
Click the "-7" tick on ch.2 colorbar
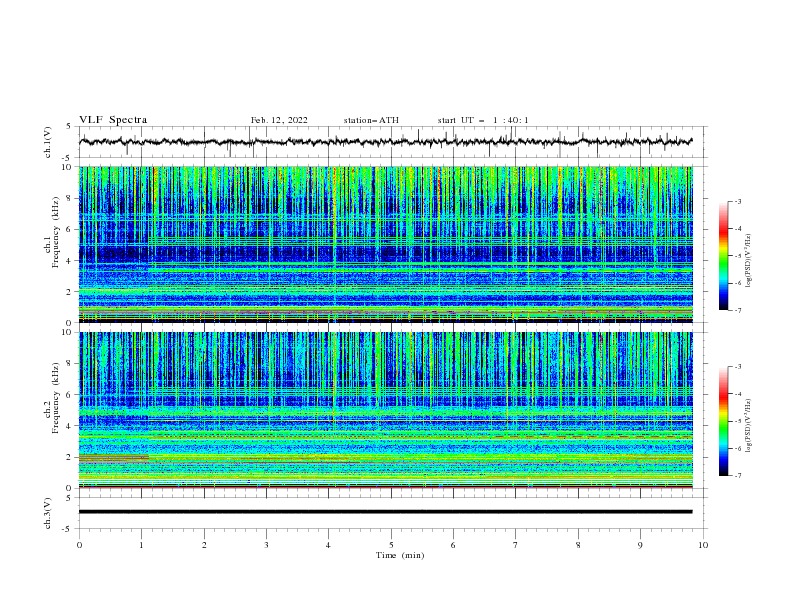(738, 475)
